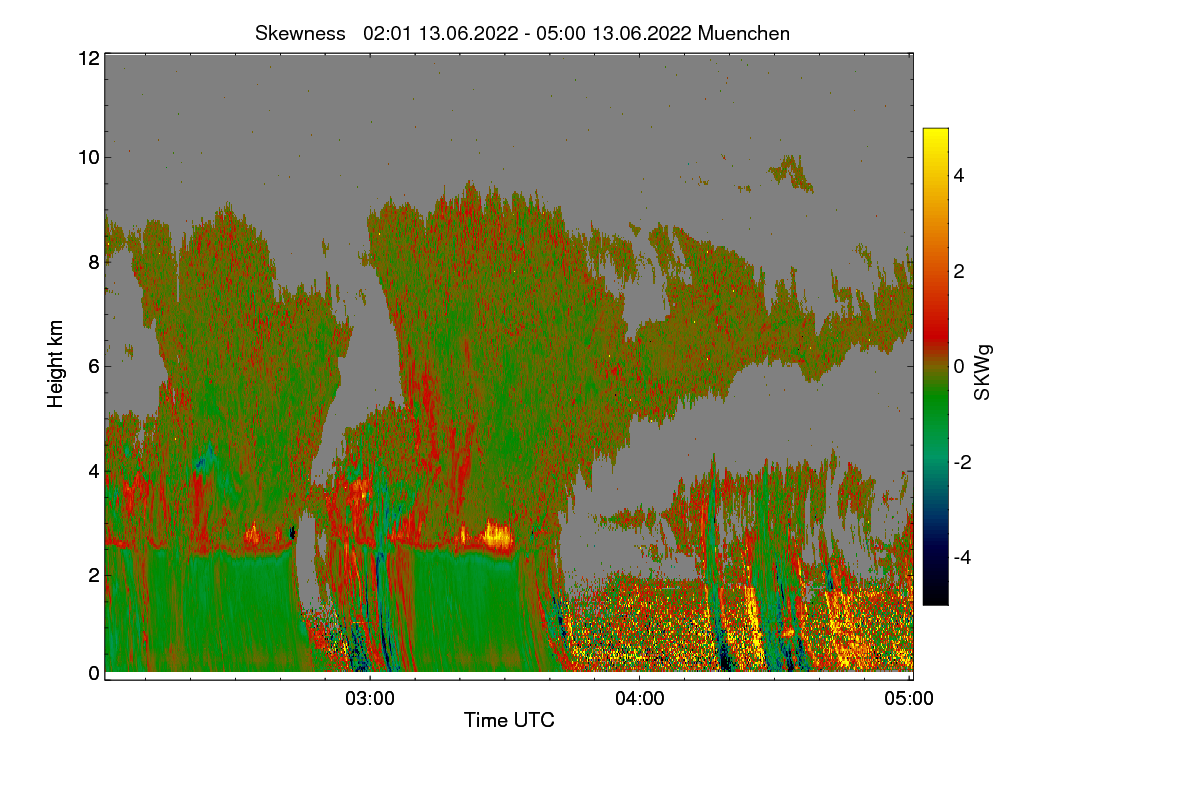The width and height of the screenshot is (1200, 800).
Task: Click the plot title starting with Skewness
Action: [522, 33]
